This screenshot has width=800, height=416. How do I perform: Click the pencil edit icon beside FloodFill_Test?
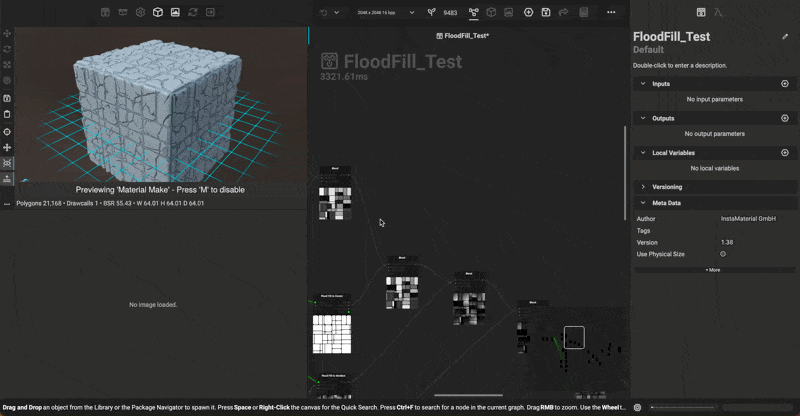point(785,37)
